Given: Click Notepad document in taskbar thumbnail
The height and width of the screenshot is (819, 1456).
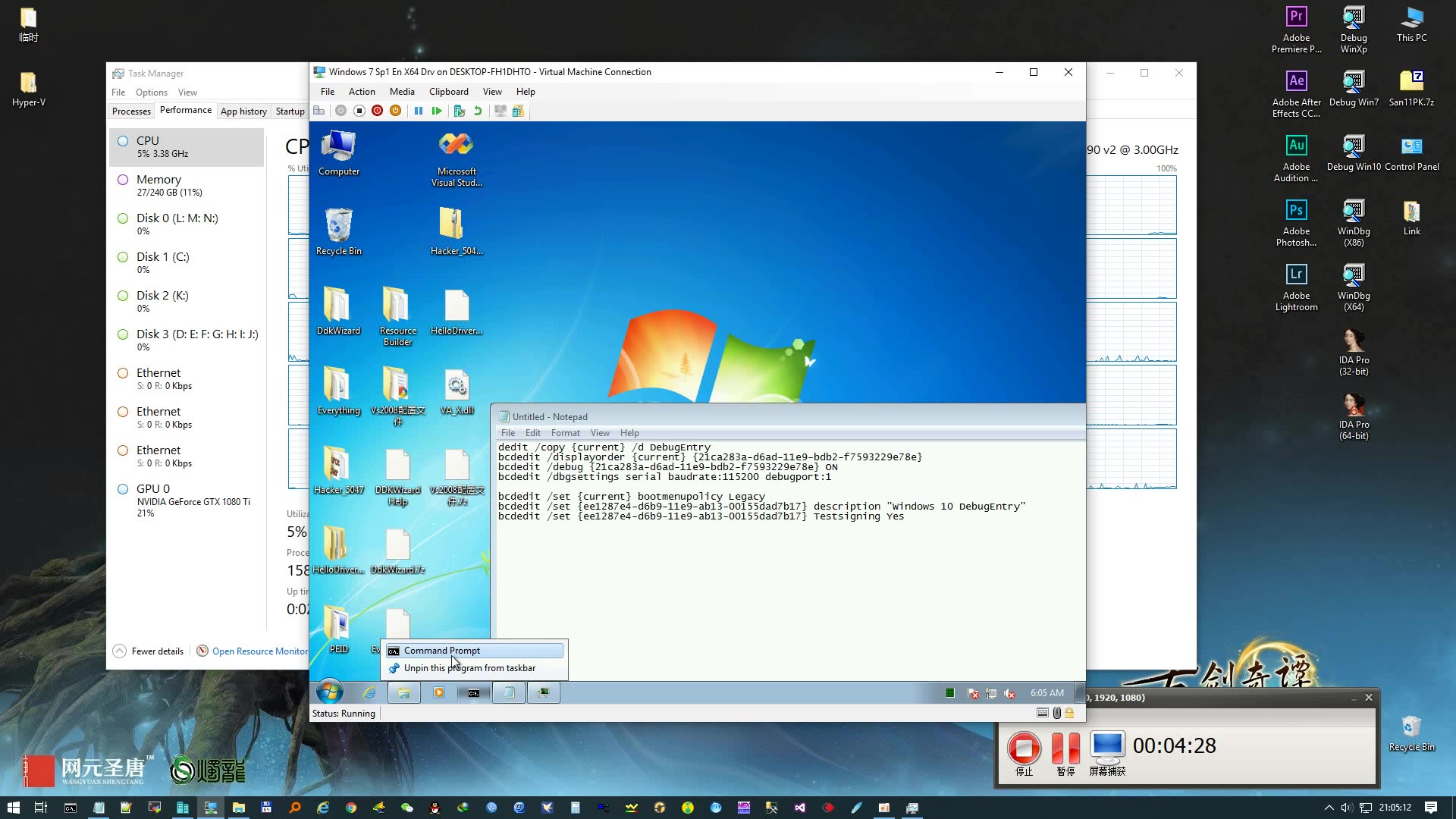Looking at the screenshot, I should pyautogui.click(x=510, y=692).
